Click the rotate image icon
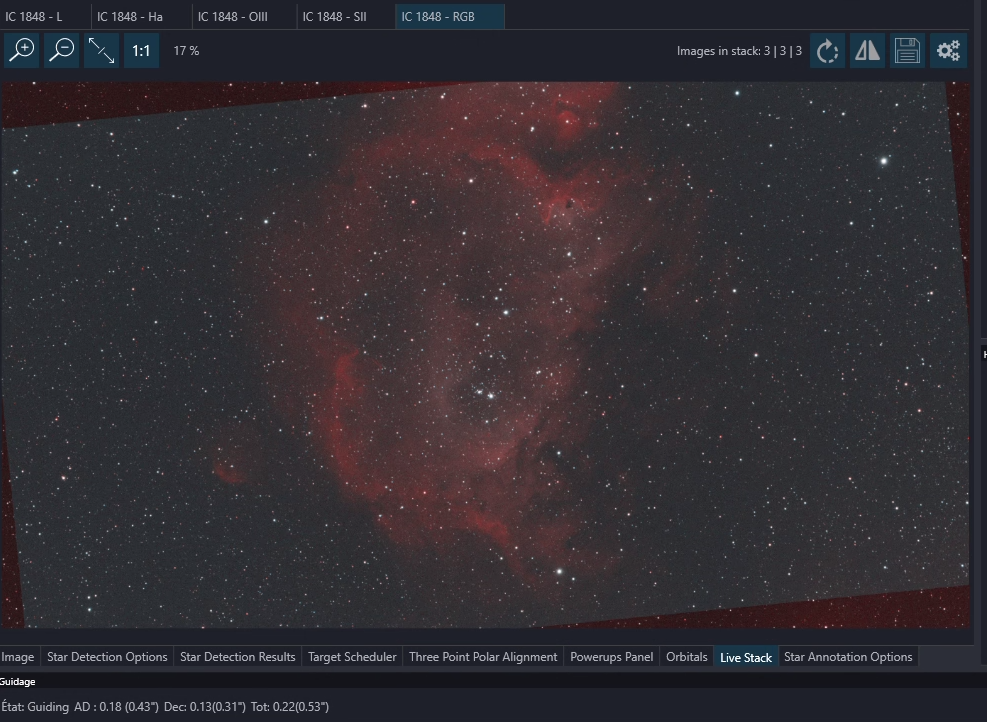Image resolution: width=987 pixels, height=722 pixels. coord(827,50)
